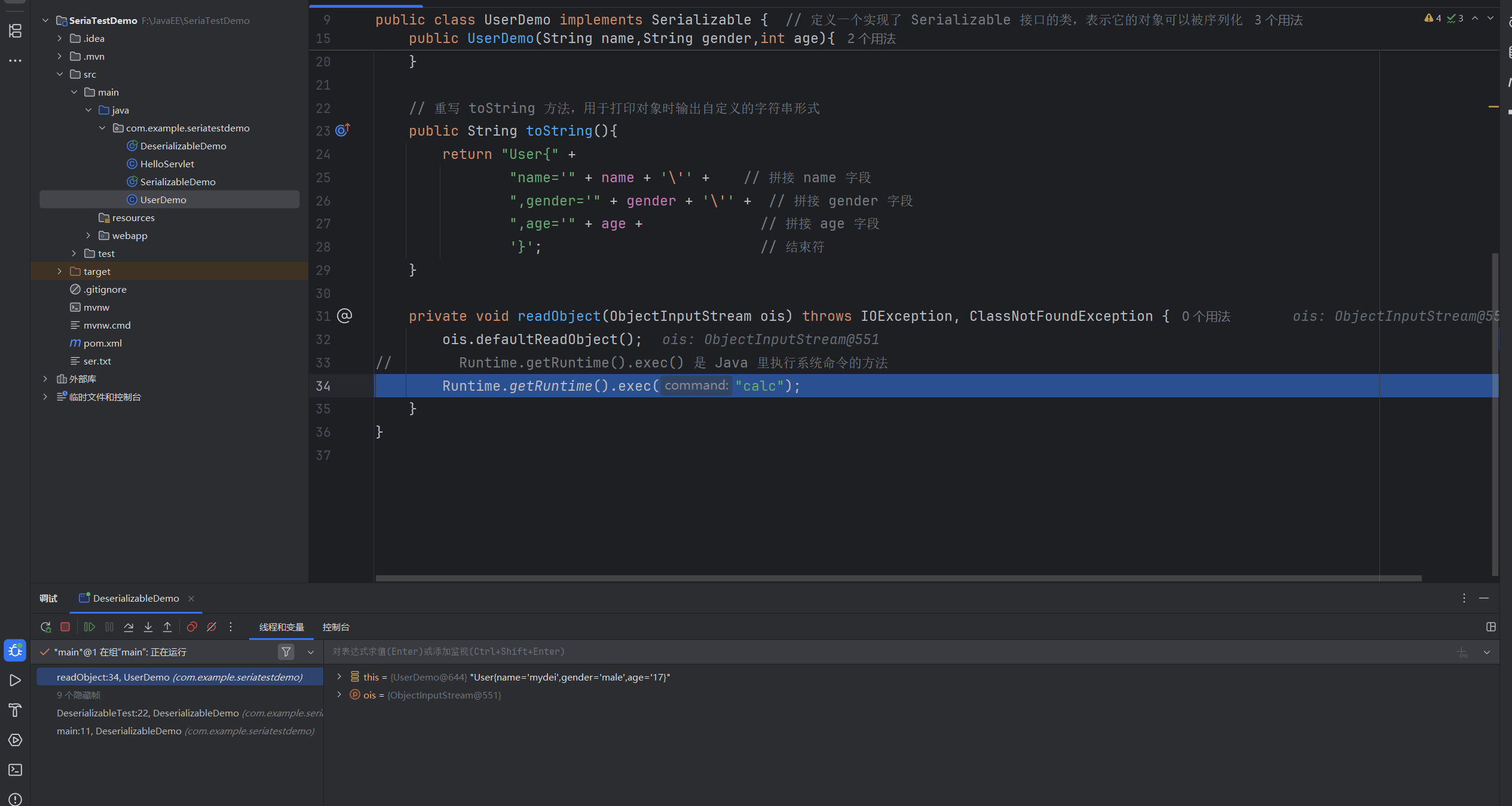Open pom.xml in the project tree
The width and height of the screenshot is (1512, 806).
pos(102,343)
